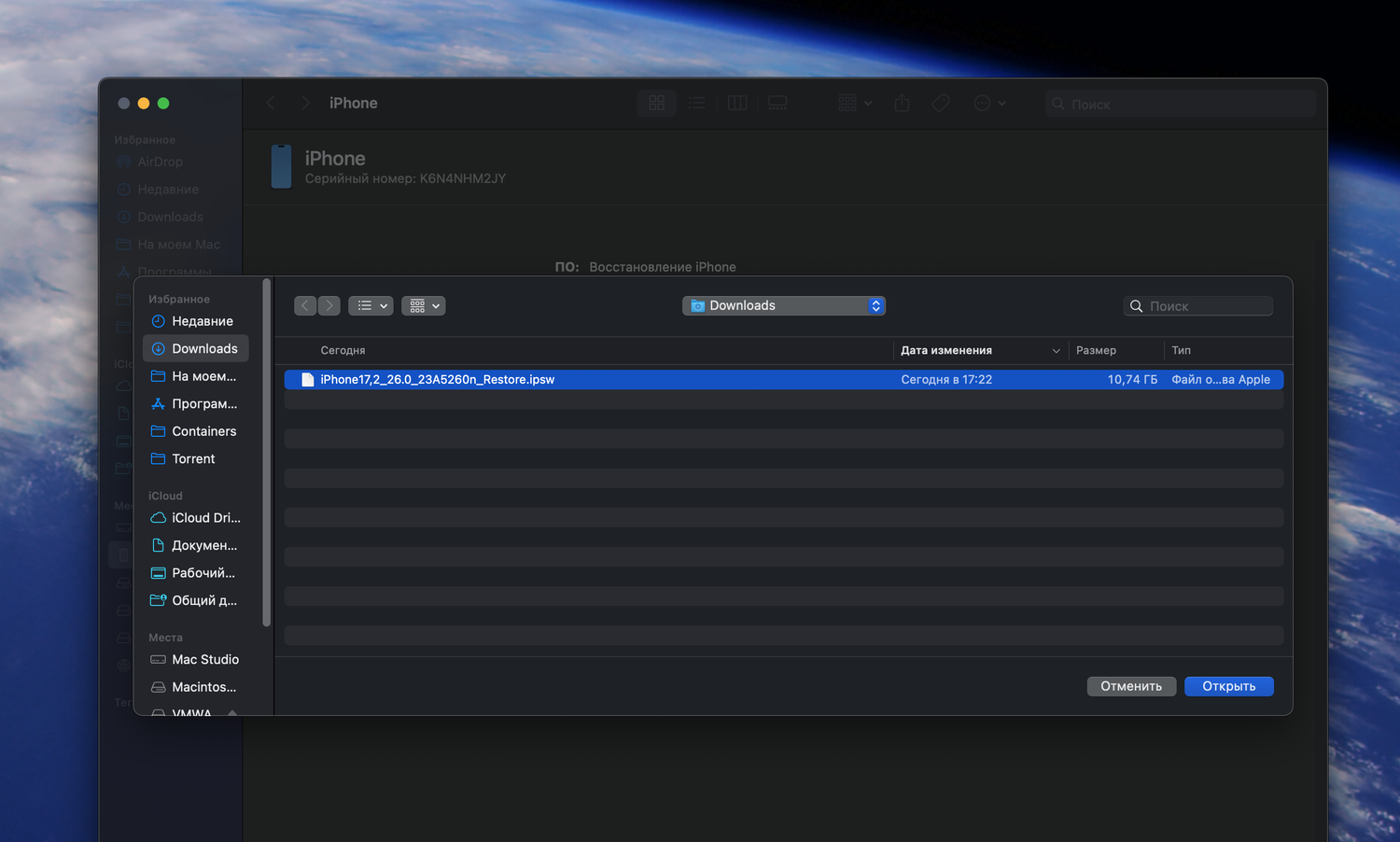Select Downloads in the dialog sidebar
The image size is (1400, 842).
195,348
